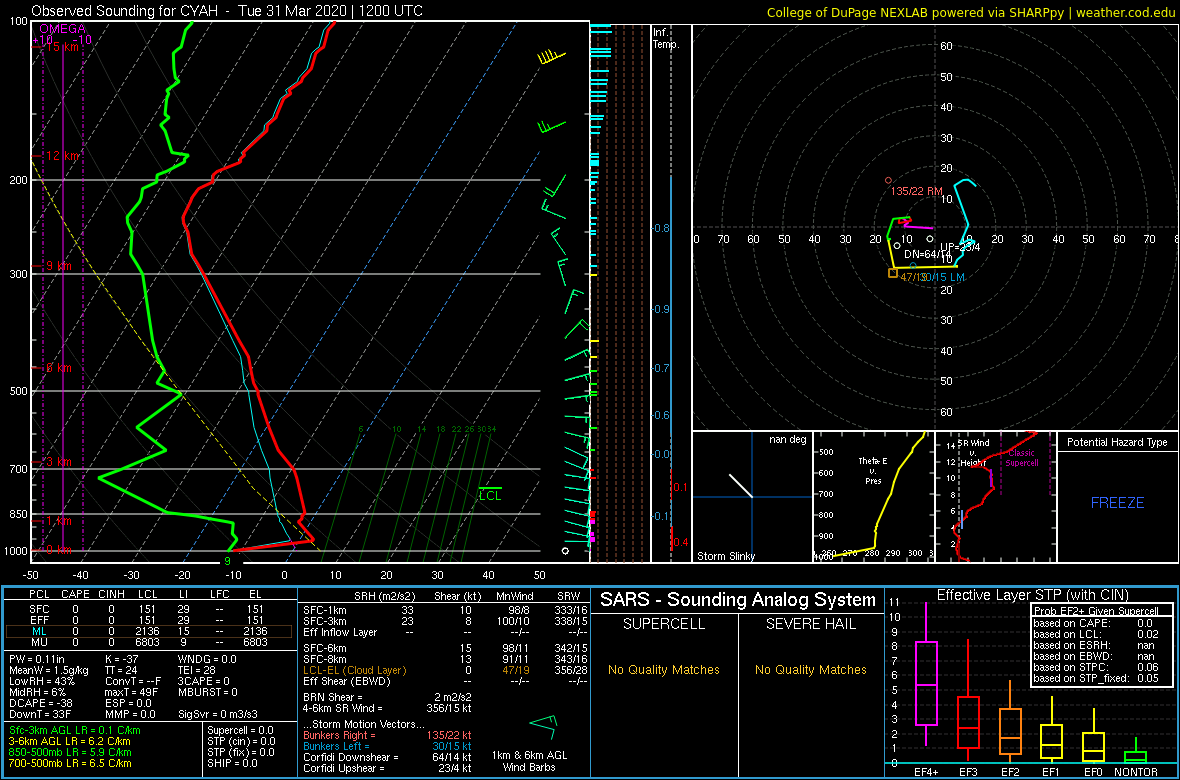This screenshot has height=780, width=1180.
Task: Click the DN=64/14 hodograph label
Action: (927, 255)
